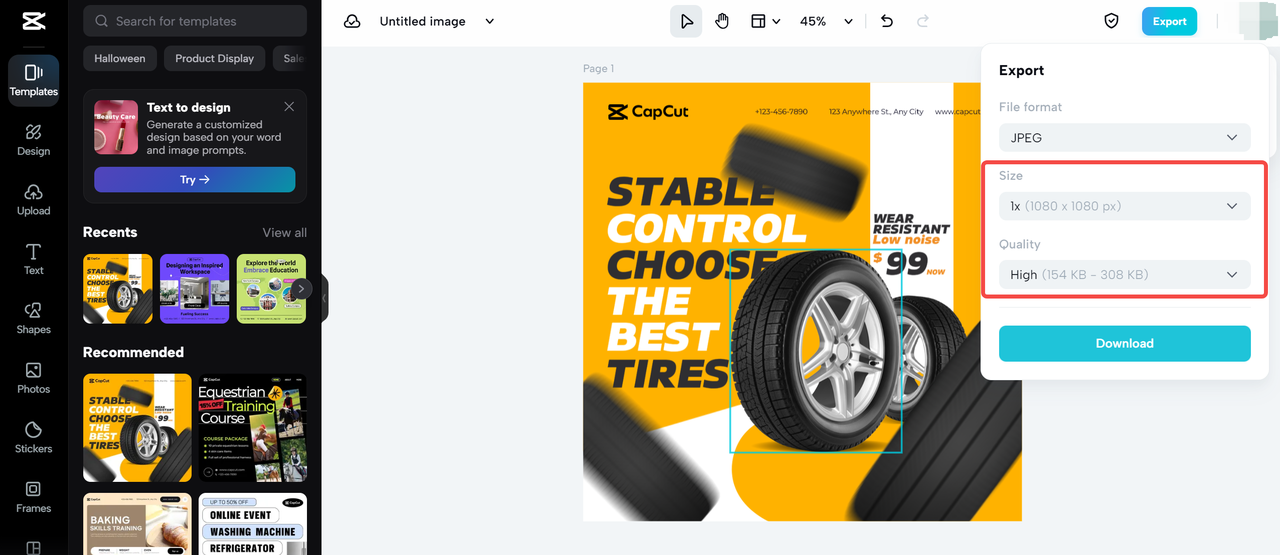This screenshot has height=555, width=1280.
Task: Click the CapCut logo icon
Action: click(33, 21)
